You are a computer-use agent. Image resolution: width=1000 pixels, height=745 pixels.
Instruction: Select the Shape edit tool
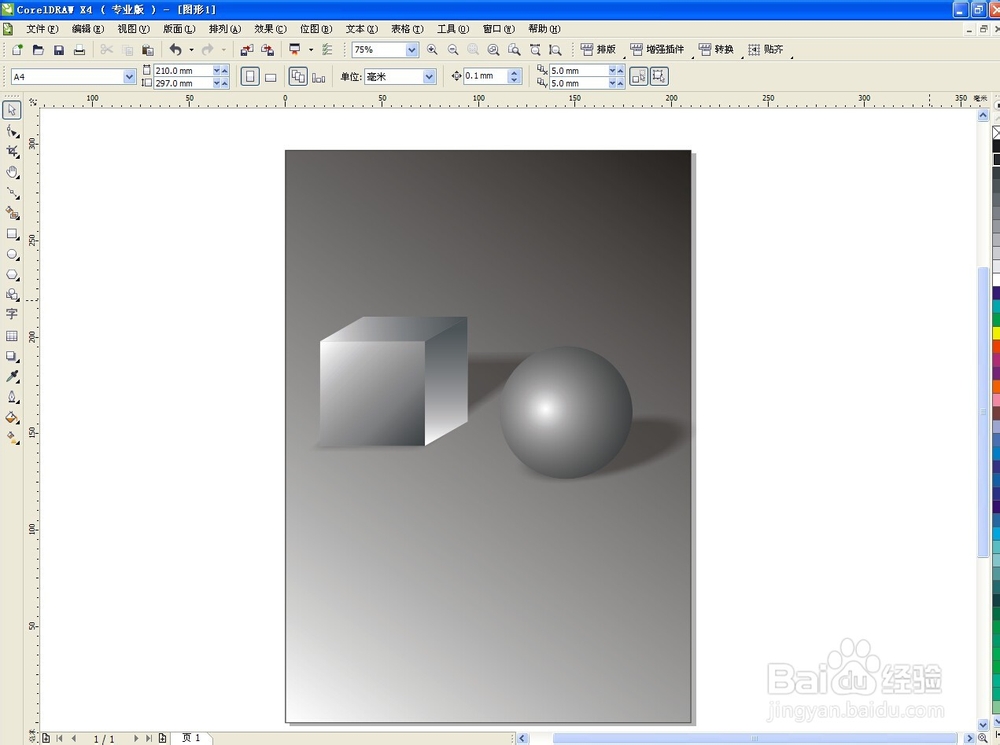(12, 131)
